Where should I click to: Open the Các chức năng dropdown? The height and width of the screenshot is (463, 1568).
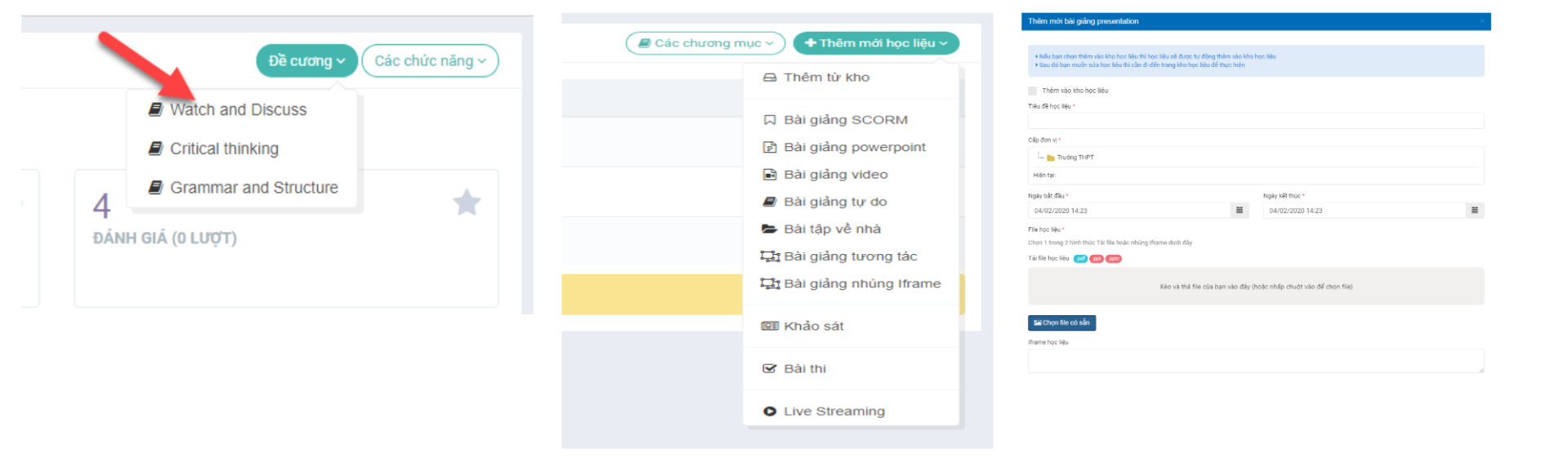coord(430,61)
